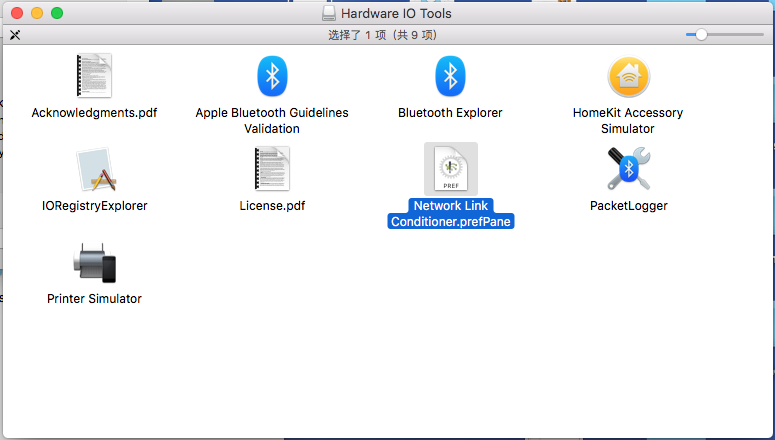
Task: Click the "Network Link Conditioner.prefPane" highlighted name
Action: tap(451, 214)
